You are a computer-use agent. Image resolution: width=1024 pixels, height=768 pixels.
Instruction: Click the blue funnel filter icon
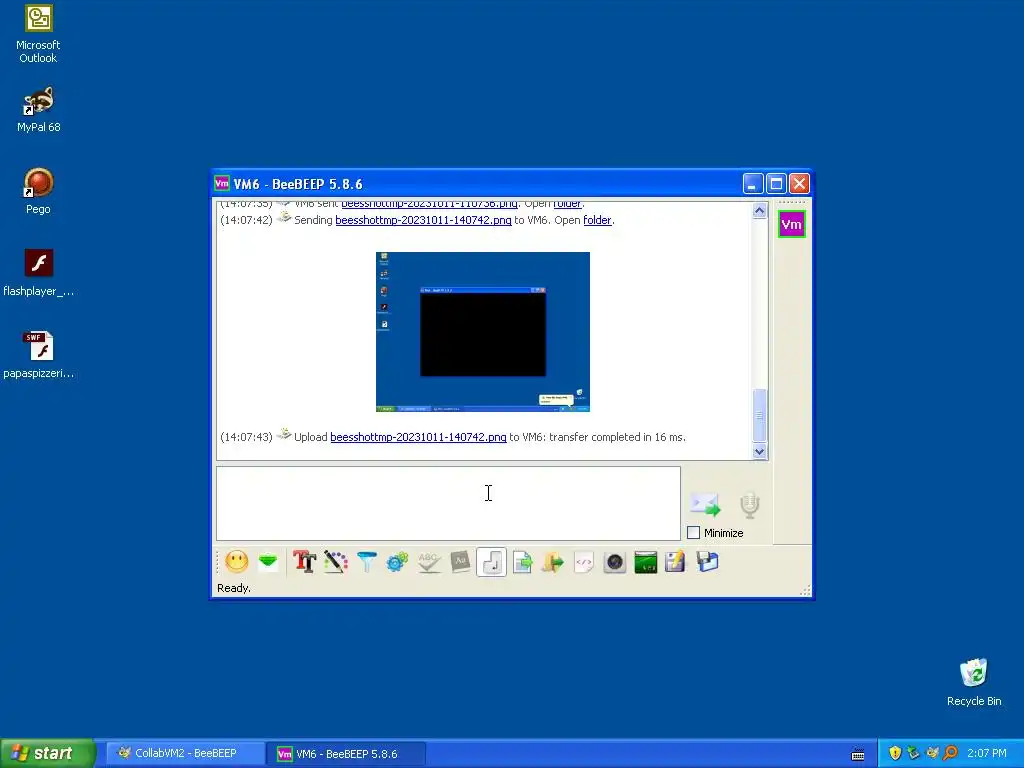(367, 562)
